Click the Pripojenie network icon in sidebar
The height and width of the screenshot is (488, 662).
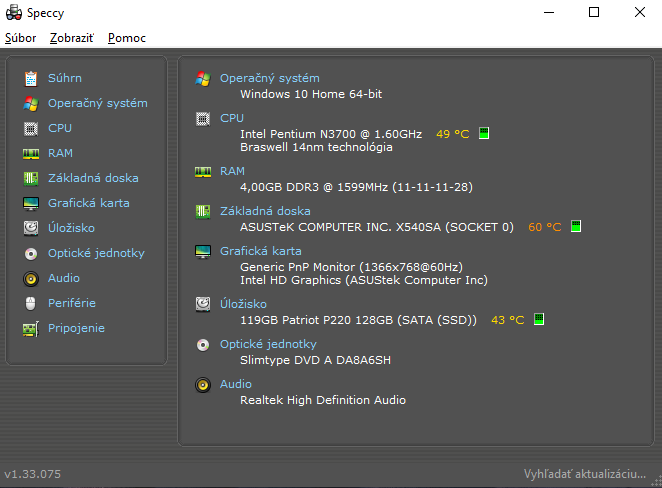31,328
